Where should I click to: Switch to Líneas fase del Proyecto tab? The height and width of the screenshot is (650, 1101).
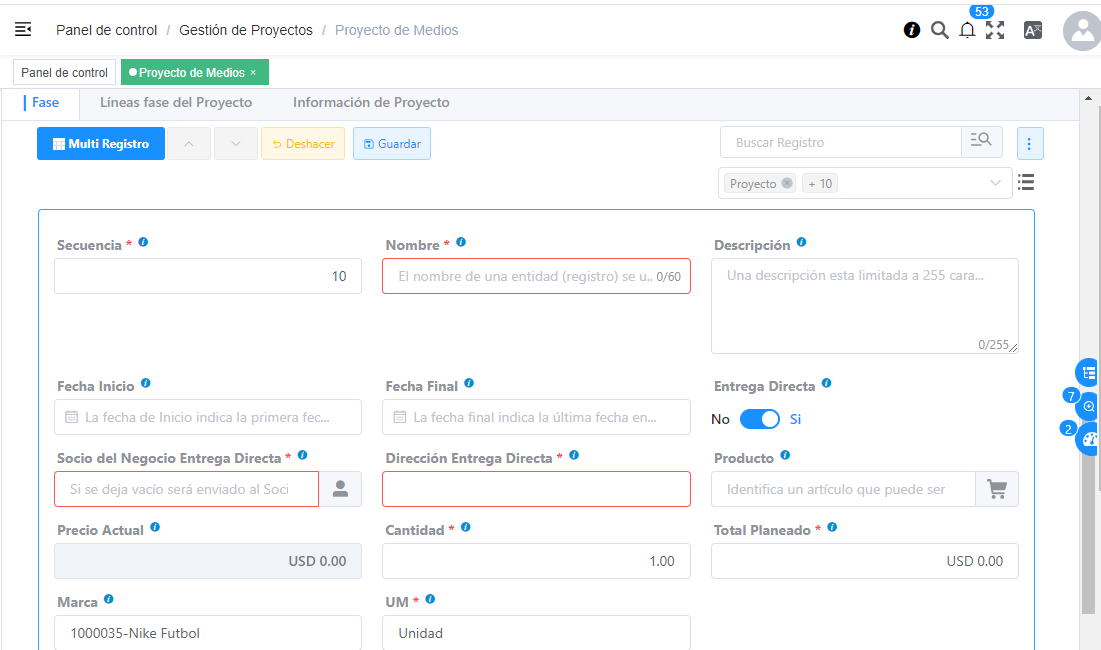(x=176, y=103)
